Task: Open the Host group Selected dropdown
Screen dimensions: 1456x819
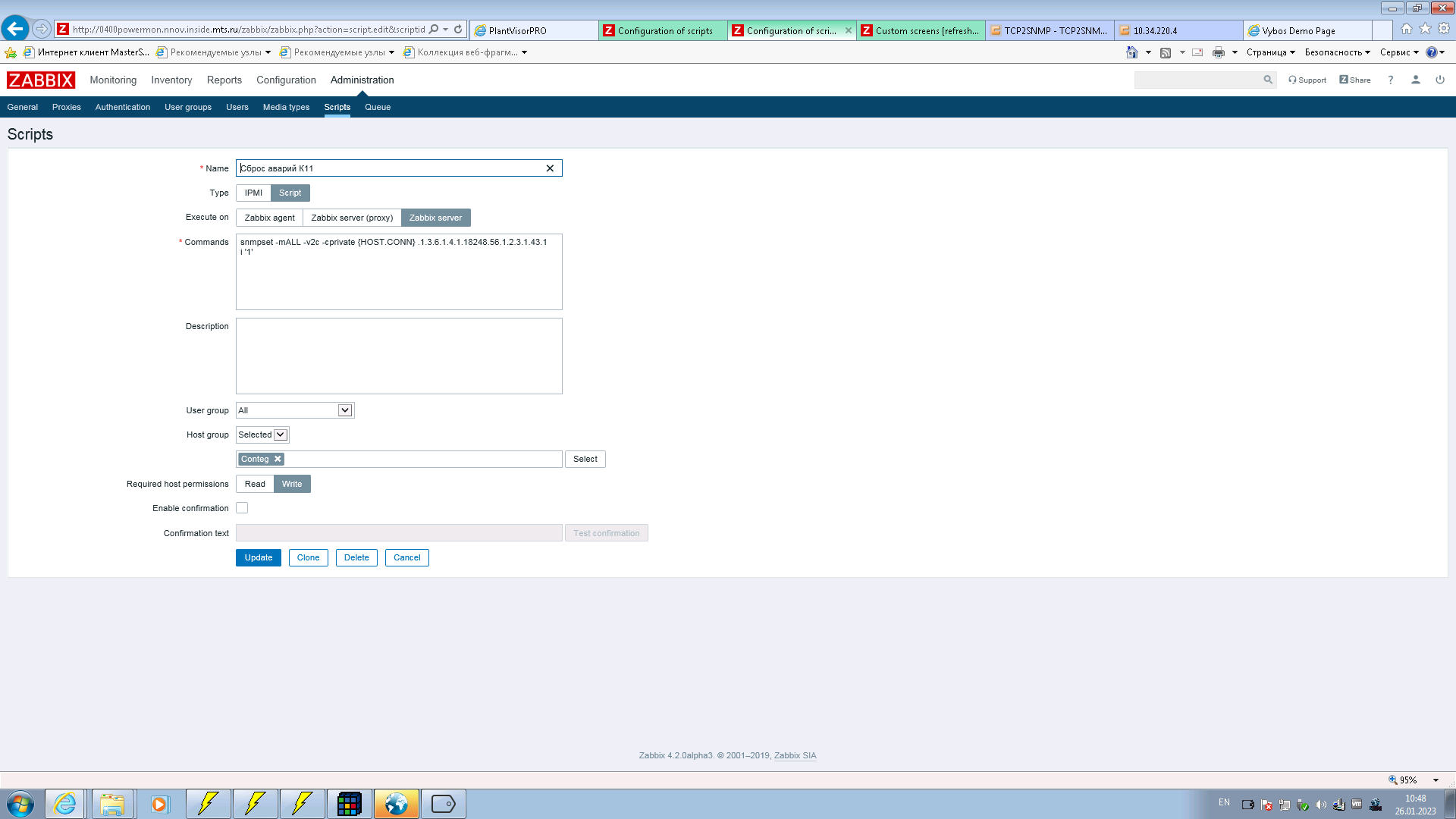Action: (280, 435)
